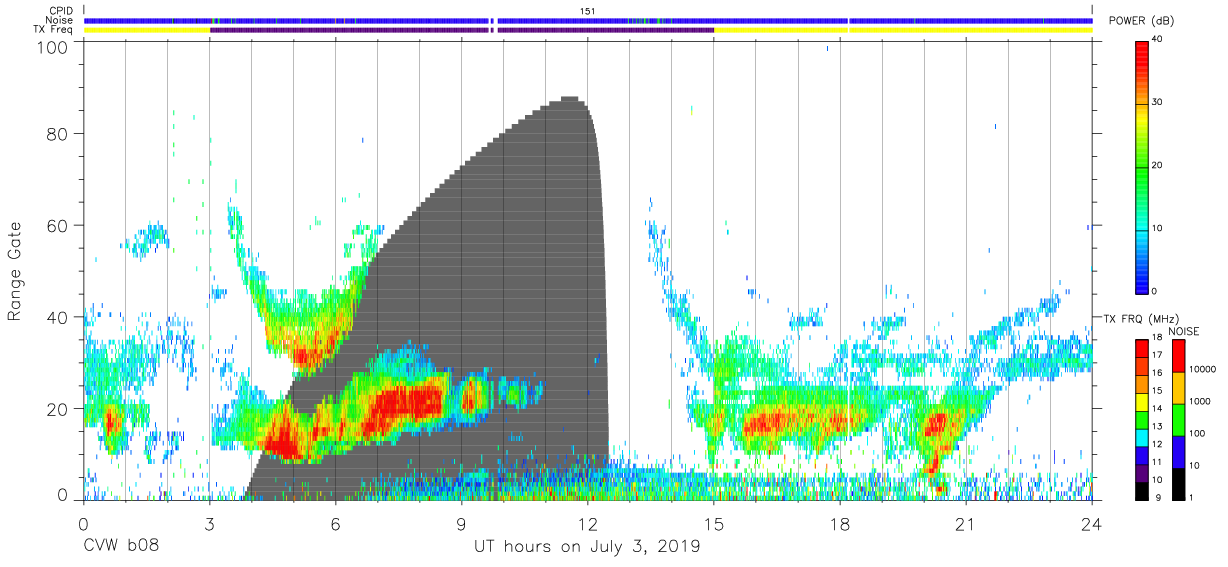Image resolution: width=1228 pixels, height=567 pixels.
Task: Click the 20 tick on Range Gate axis
Action: tap(57, 409)
